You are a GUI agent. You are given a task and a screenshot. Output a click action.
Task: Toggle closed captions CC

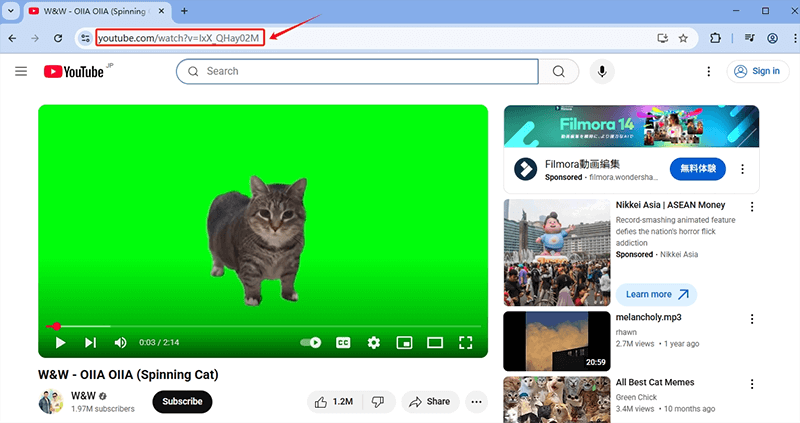point(343,342)
